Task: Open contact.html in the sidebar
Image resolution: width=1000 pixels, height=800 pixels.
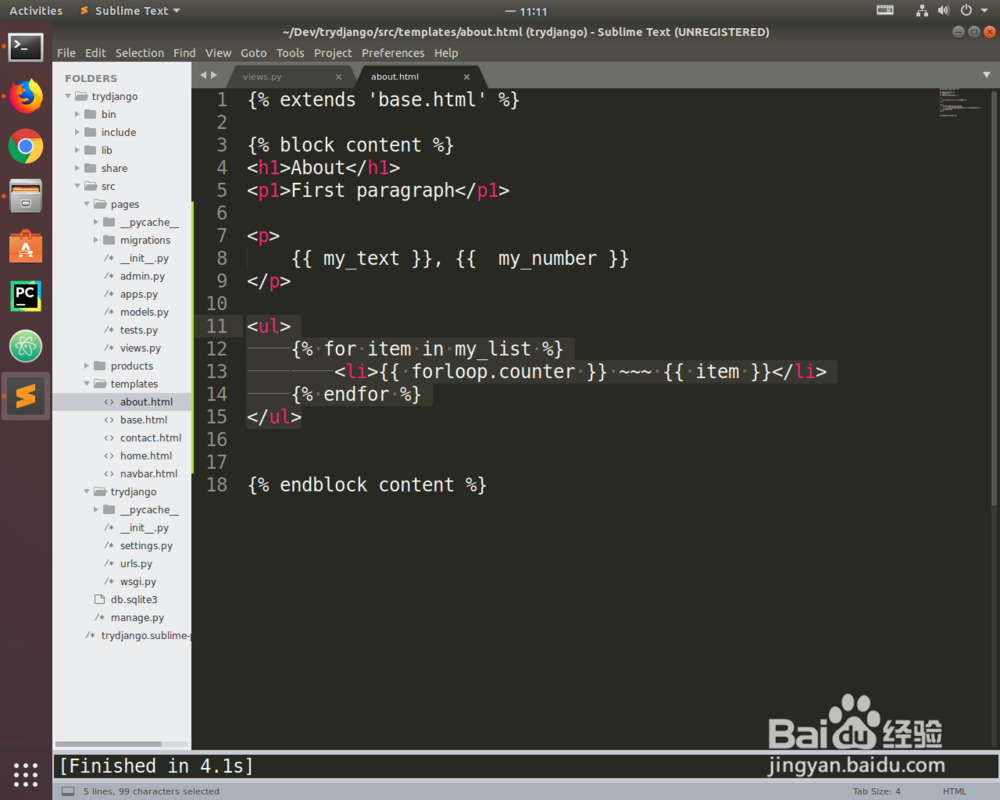Action: (151, 438)
